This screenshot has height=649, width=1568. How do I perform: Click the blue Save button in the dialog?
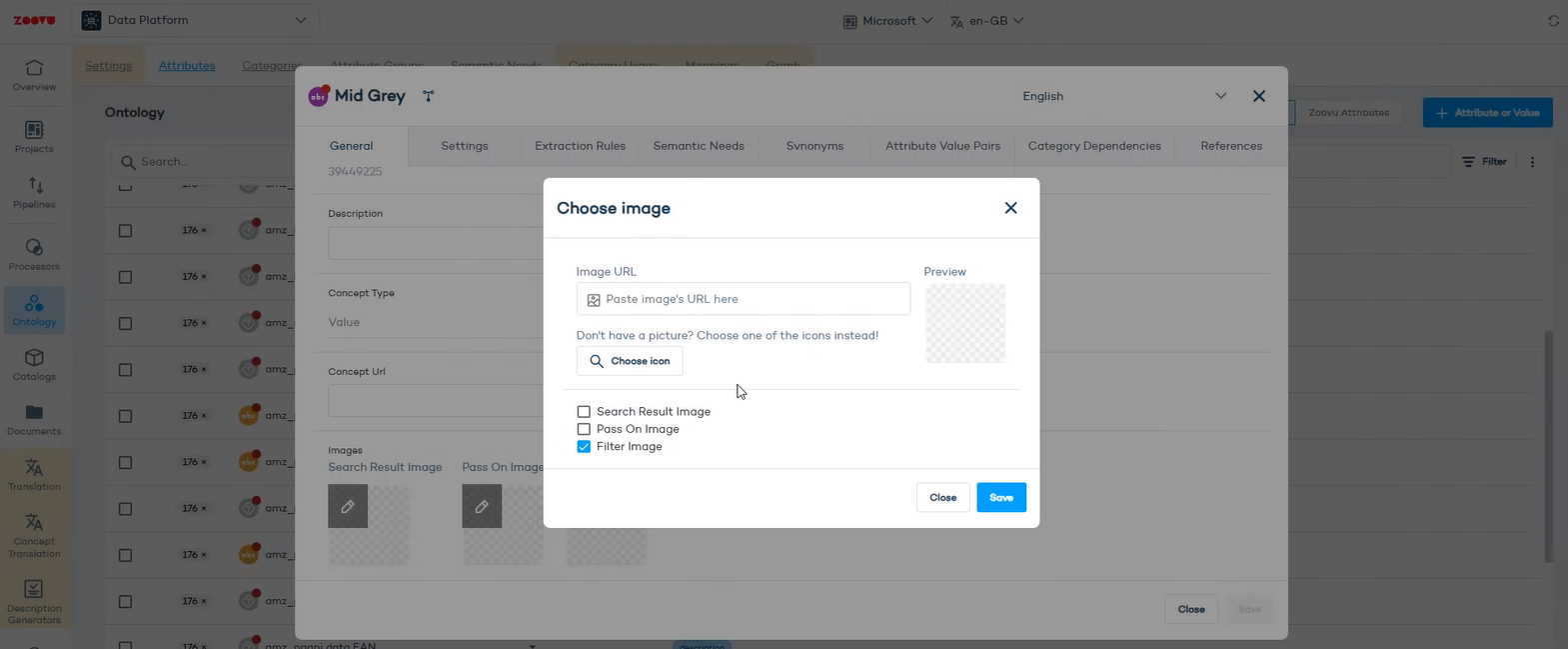tap(1001, 498)
